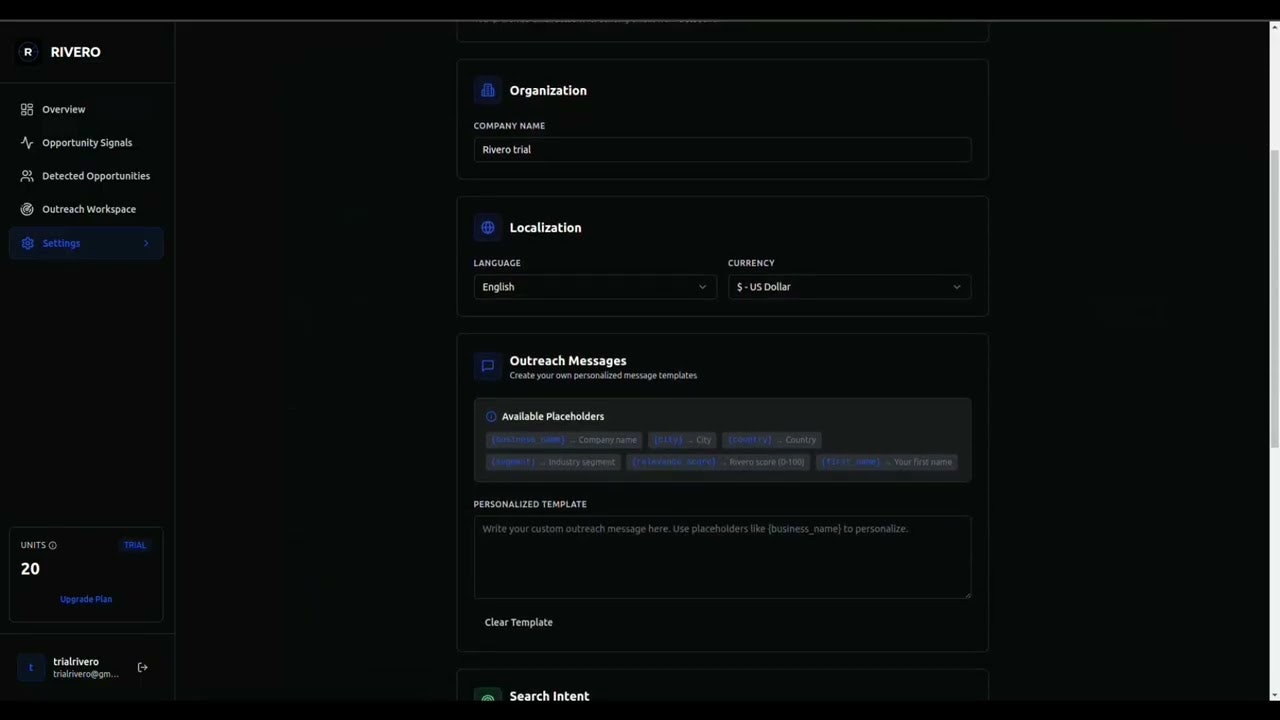Click the Outreach Messages chat icon
Viewport: 1280px width, 720px height.
pyautogui.click(x=488, y=366)
